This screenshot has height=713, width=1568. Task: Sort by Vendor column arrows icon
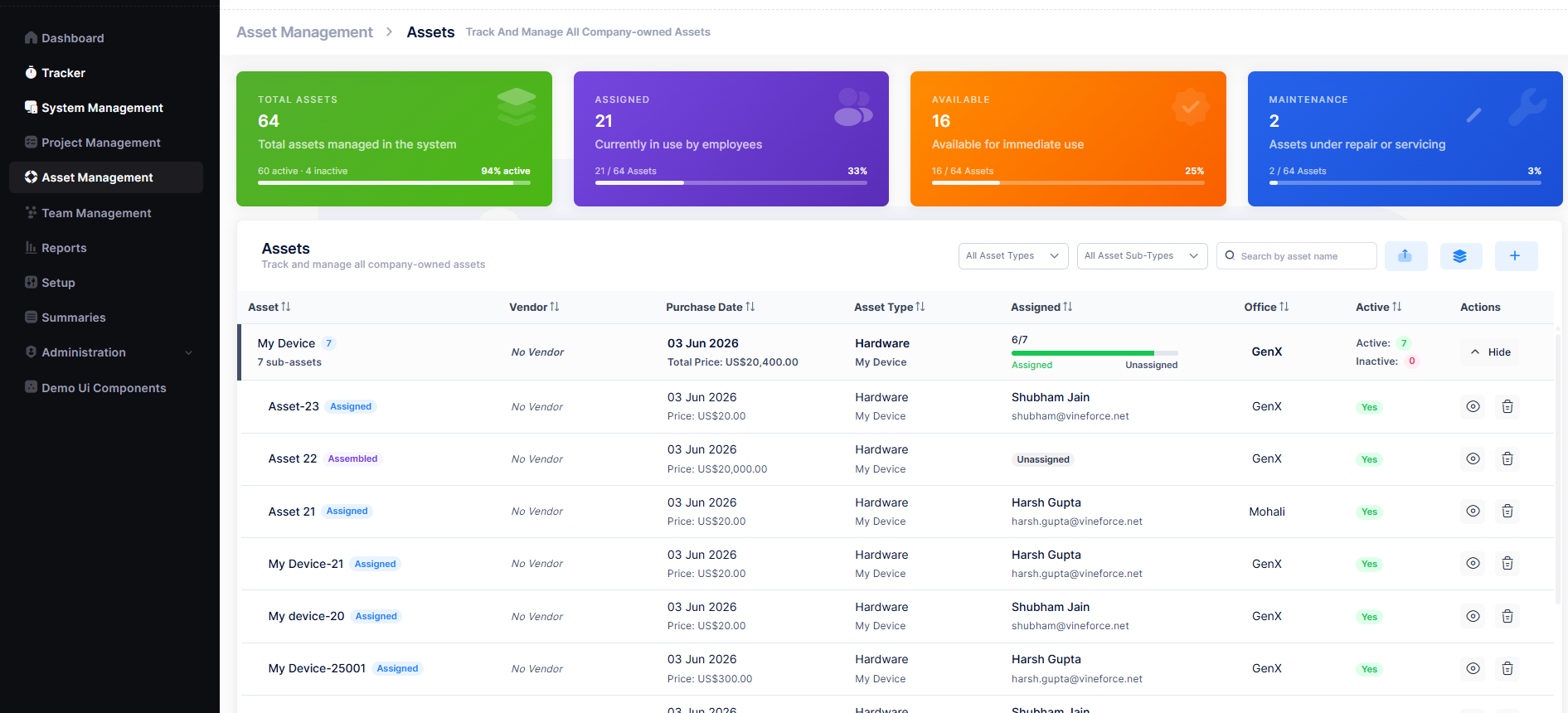[555, 307]
